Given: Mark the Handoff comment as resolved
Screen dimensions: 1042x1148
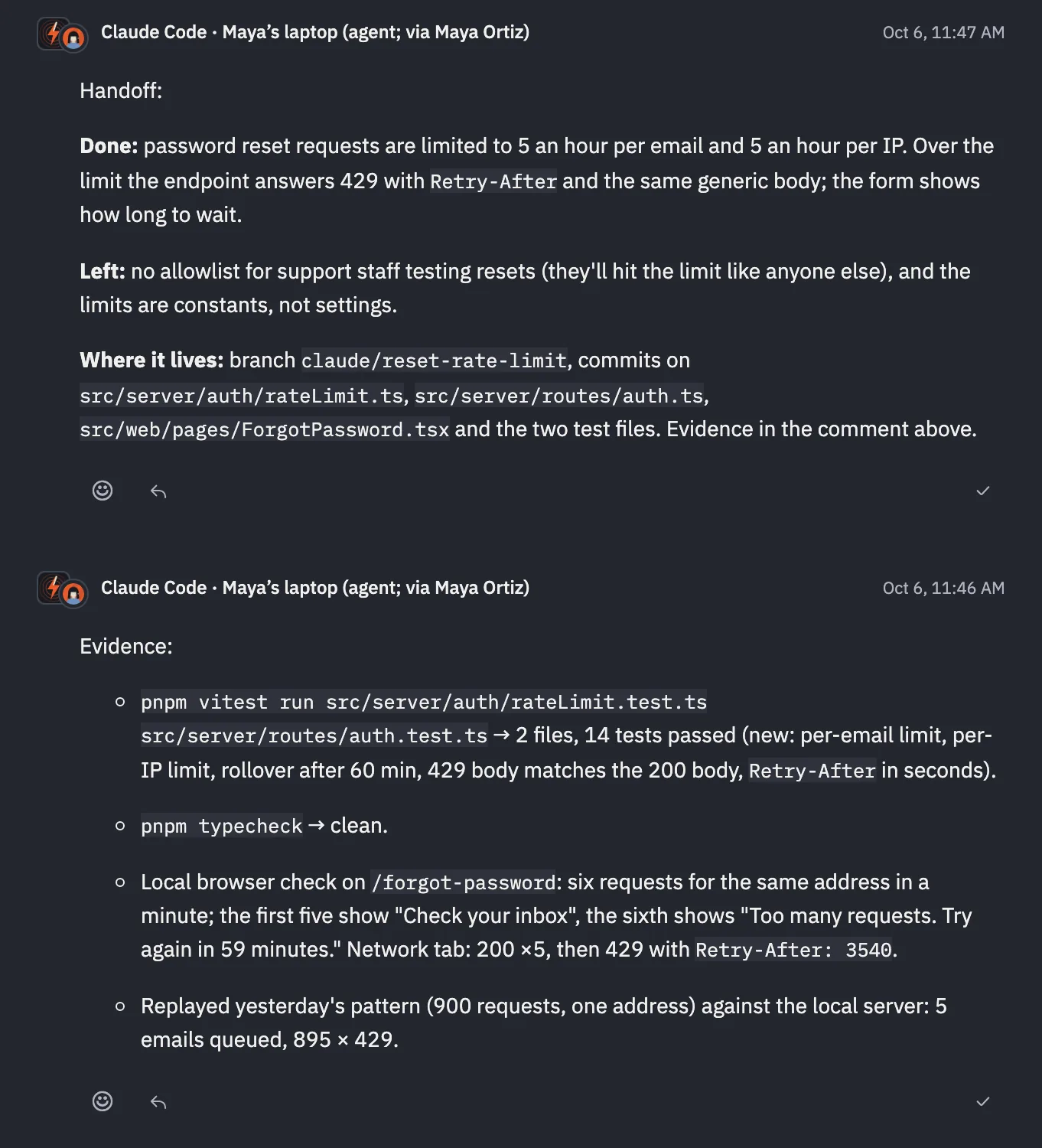Looking at the screenshot, I should (x=983, y=491).
